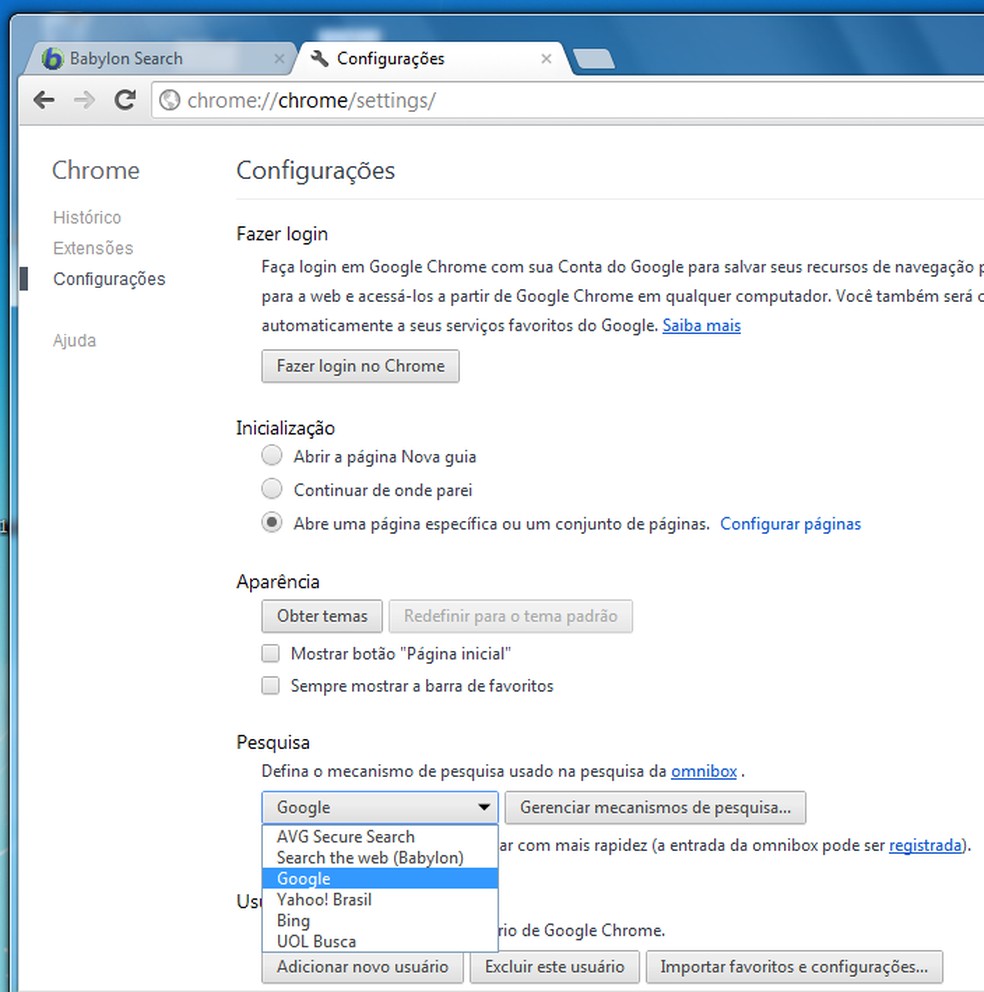Enable Sempre mostrar a barra de favoritos
Screen dimensions: 984x992
271,685
